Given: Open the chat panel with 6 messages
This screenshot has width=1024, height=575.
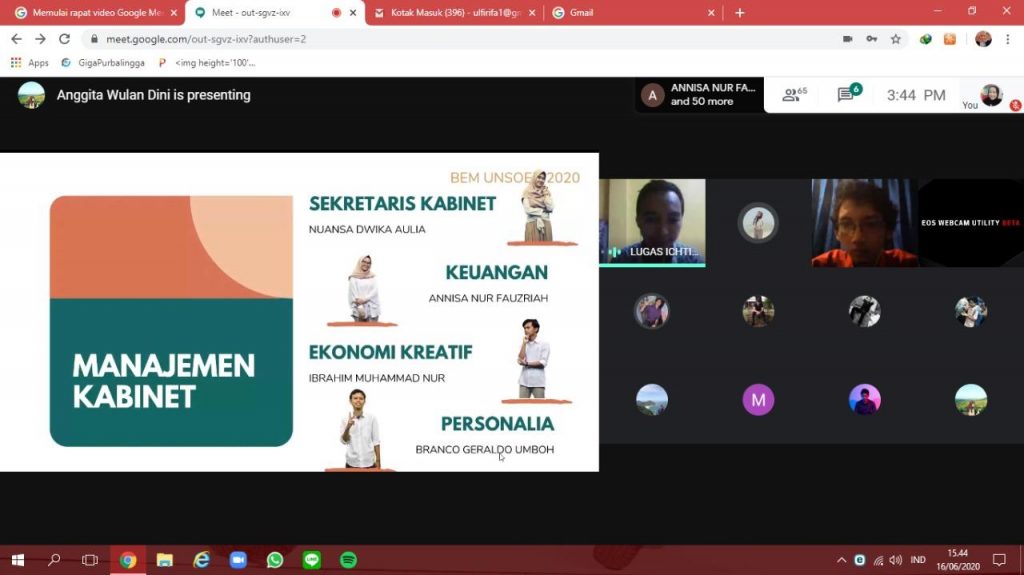Looking at the screenshot, I should point(847,95).
